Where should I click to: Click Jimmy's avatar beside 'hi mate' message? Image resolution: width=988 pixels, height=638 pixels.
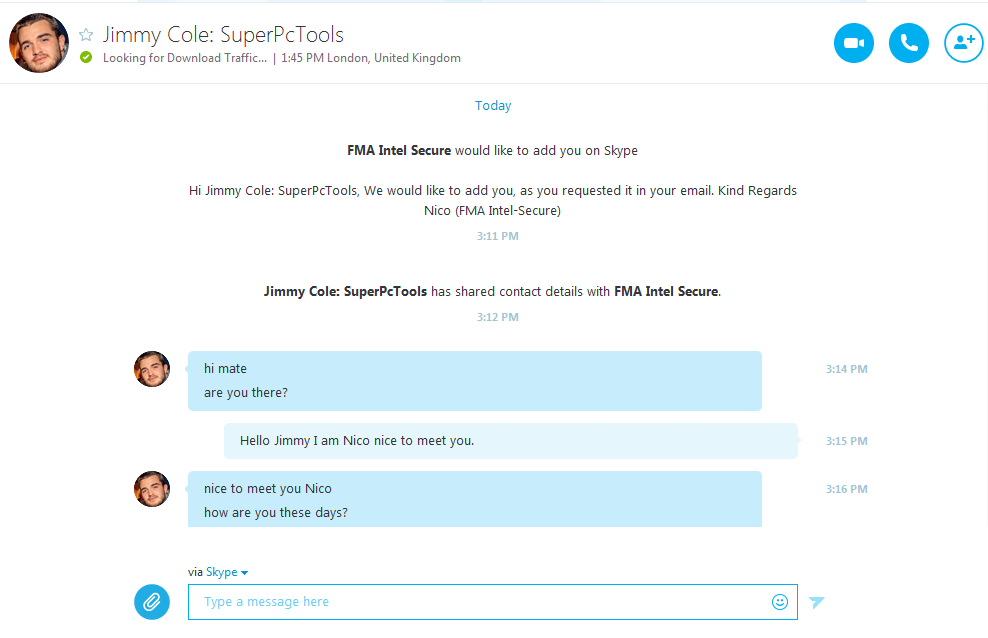pyautogui.click(x=152, y=369)
